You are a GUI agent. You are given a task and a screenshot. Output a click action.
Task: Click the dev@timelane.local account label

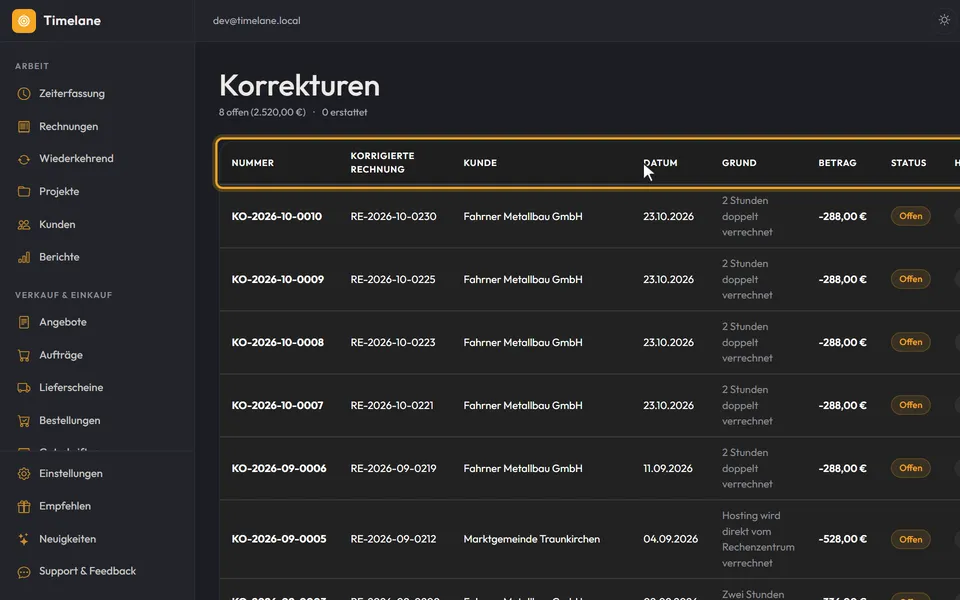pyautogui.click(x=257, y=21)
